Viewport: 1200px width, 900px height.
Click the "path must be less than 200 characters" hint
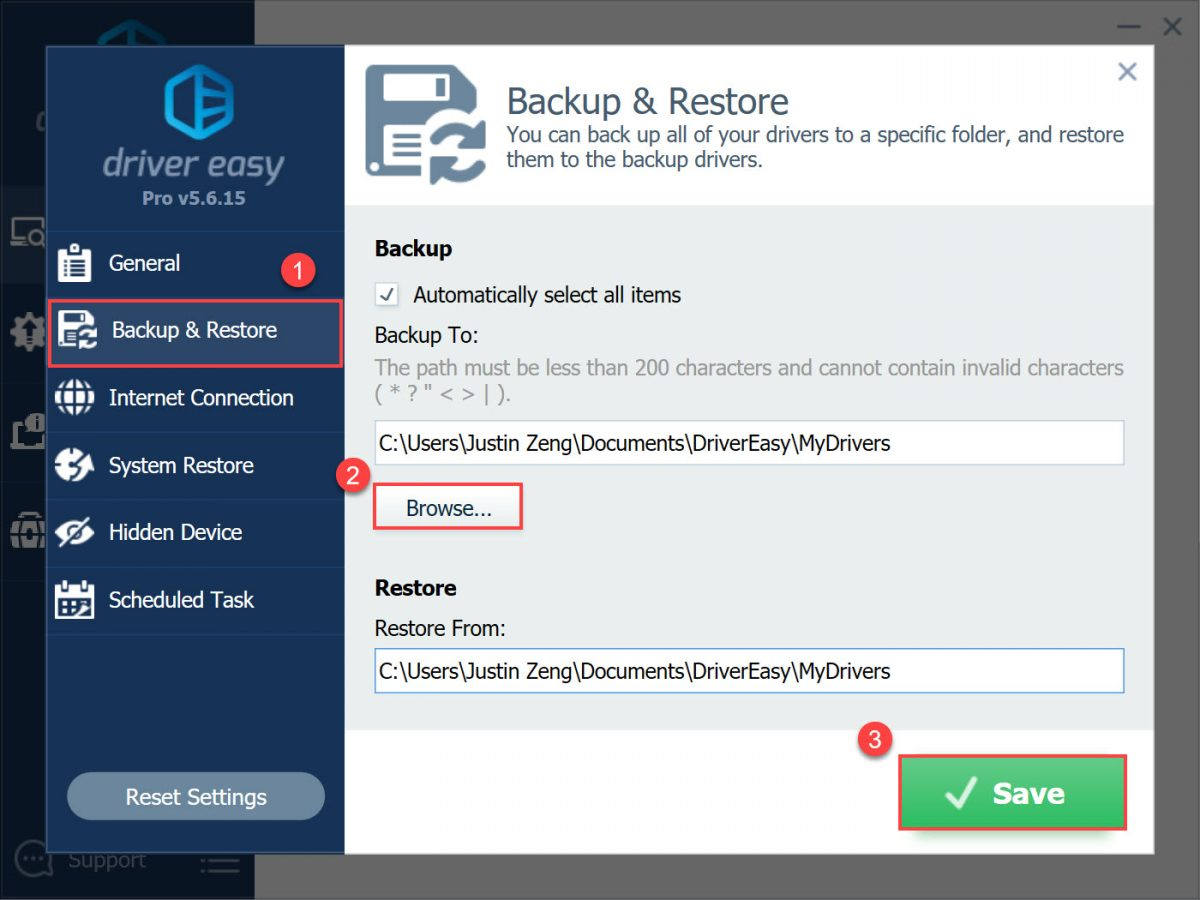pyautogui.click(x=749, y=381)
